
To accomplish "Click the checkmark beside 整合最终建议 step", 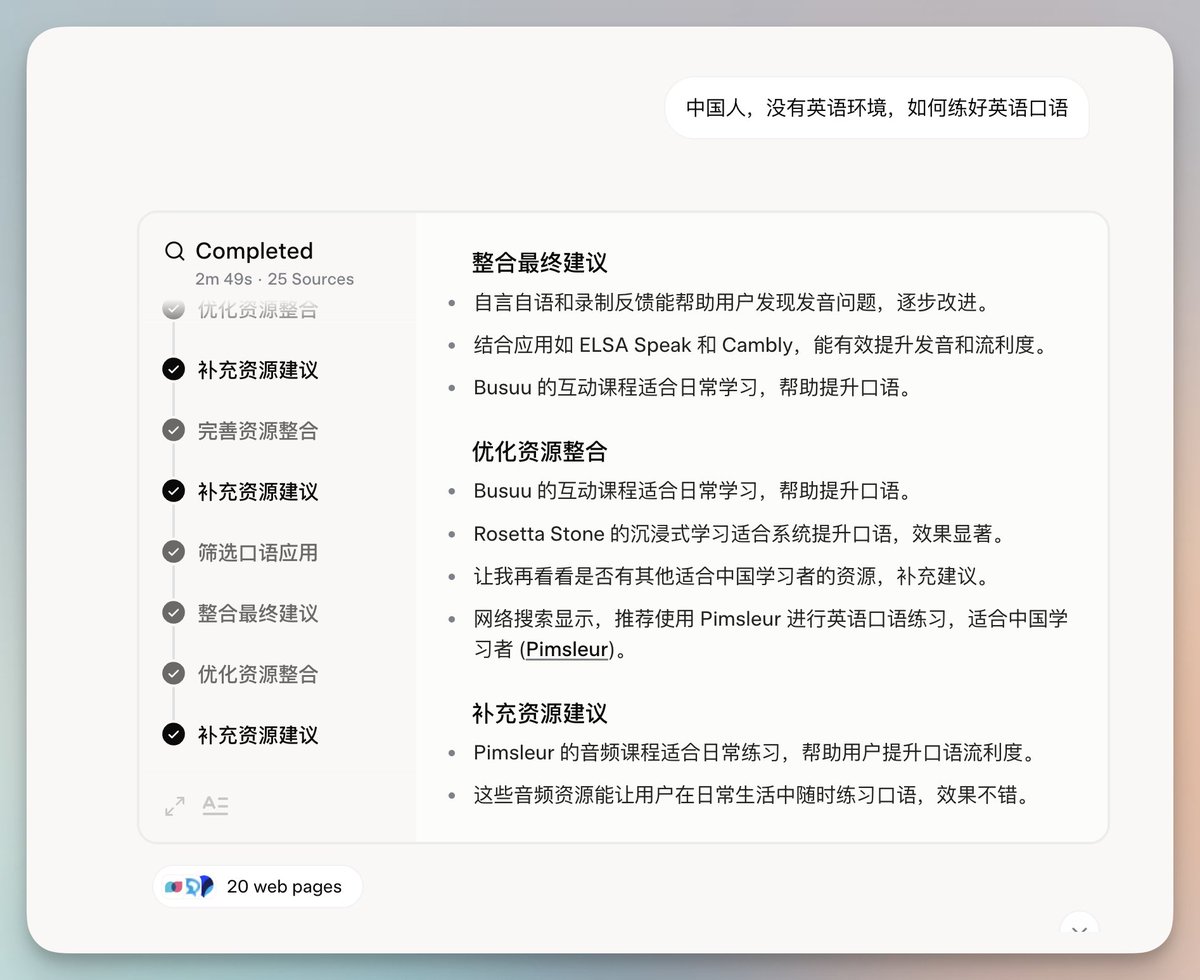I will [x=173, y=613].
